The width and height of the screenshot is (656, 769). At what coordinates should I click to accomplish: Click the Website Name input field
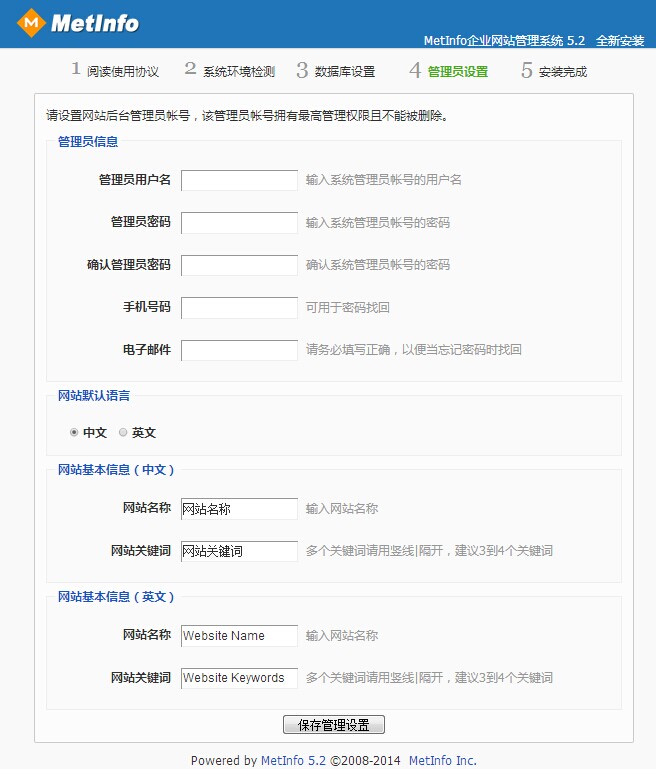pyautogui.click(x=239, y=636)
